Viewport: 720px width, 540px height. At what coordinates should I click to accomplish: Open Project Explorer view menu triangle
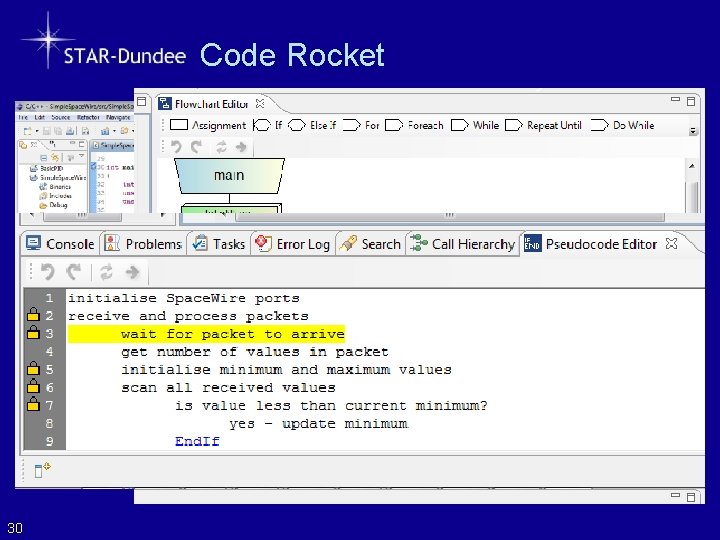pyautogui.click(x=82, y=155)
